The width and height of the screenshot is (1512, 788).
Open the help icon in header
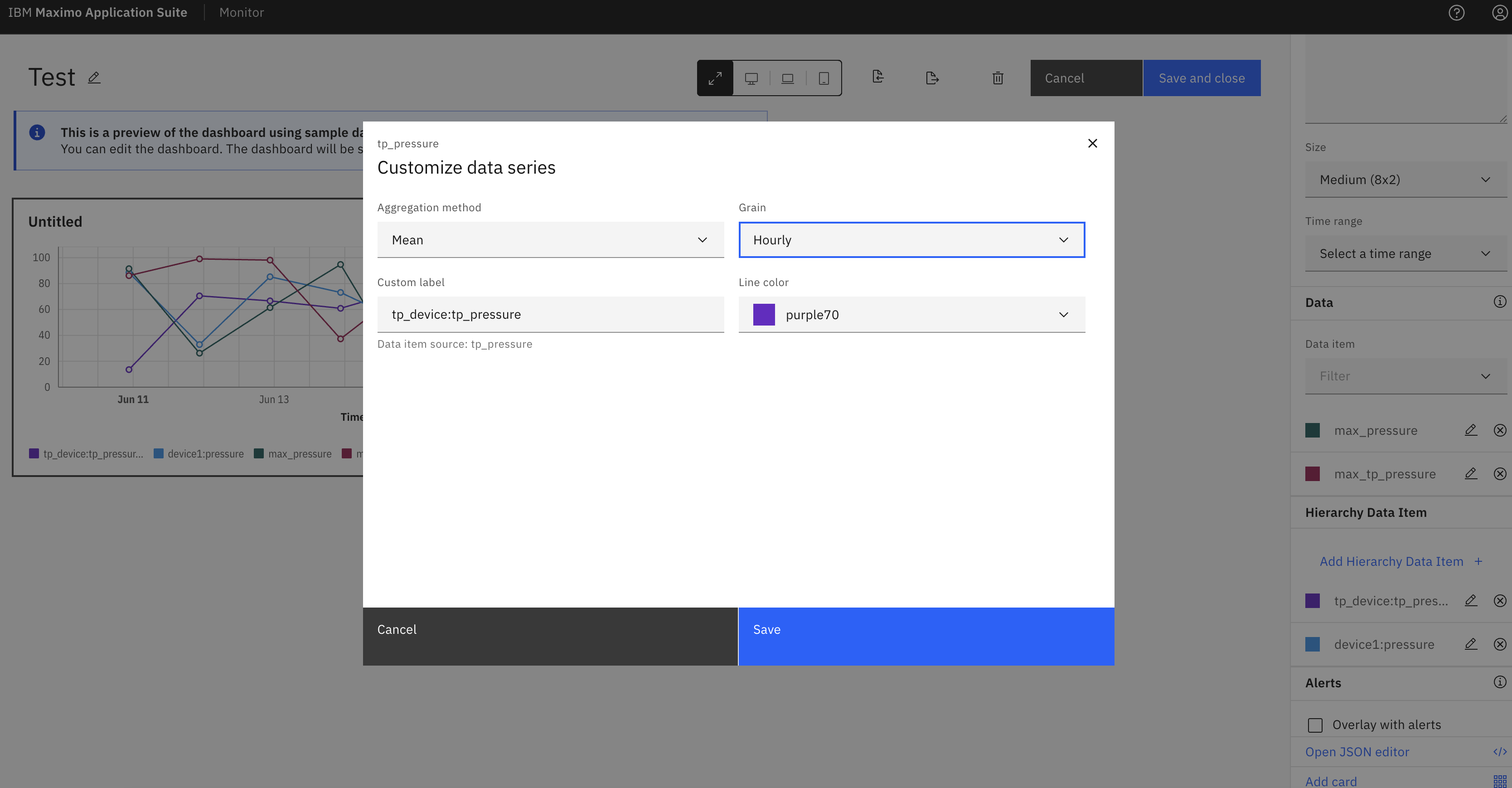1456,13
